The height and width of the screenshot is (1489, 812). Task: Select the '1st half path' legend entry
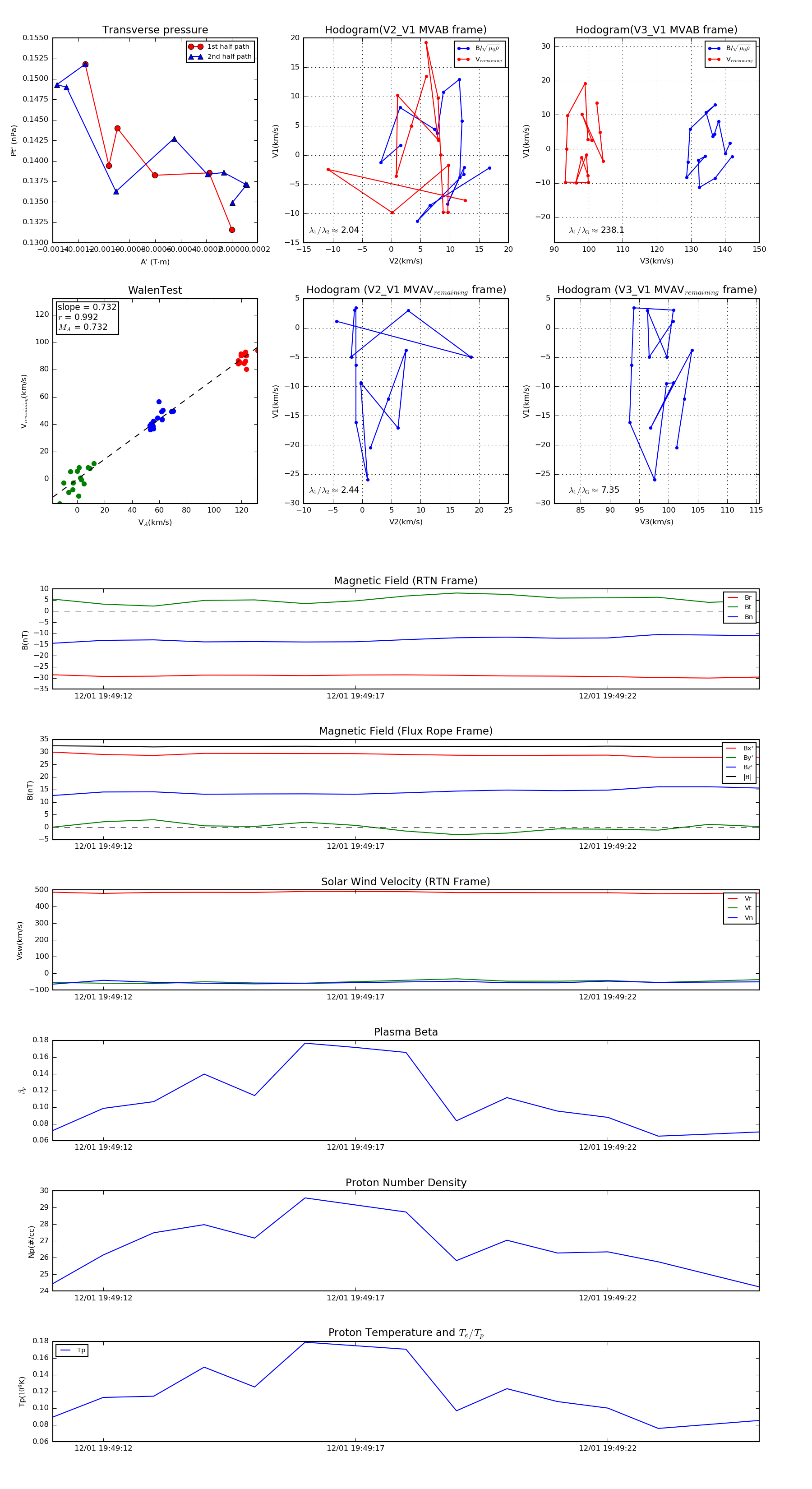click(220, 47)
